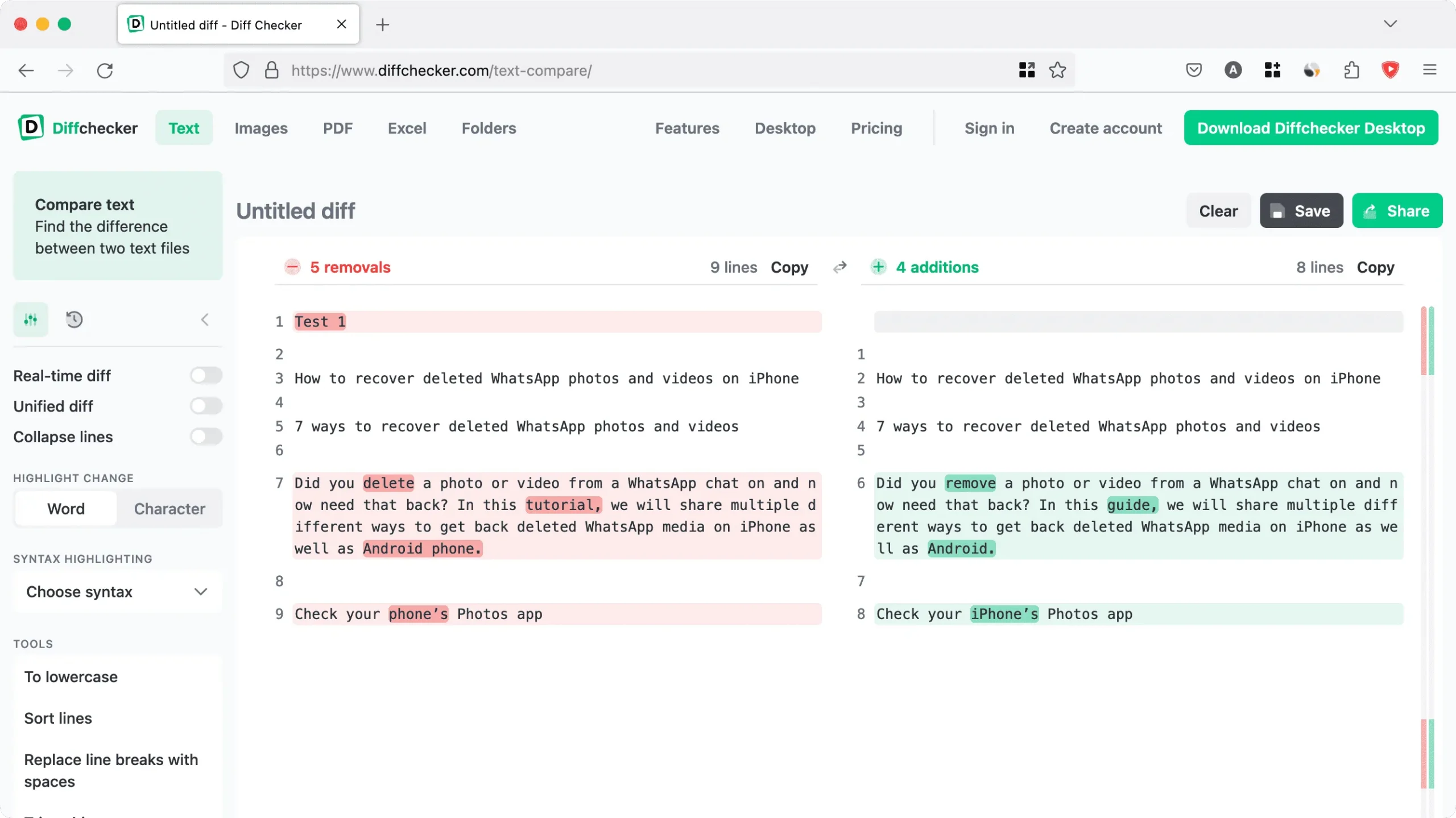The width and height of the screenshot is (1456, 818).
Task: Click the Copy button for left panel
Action: point(789,267)
